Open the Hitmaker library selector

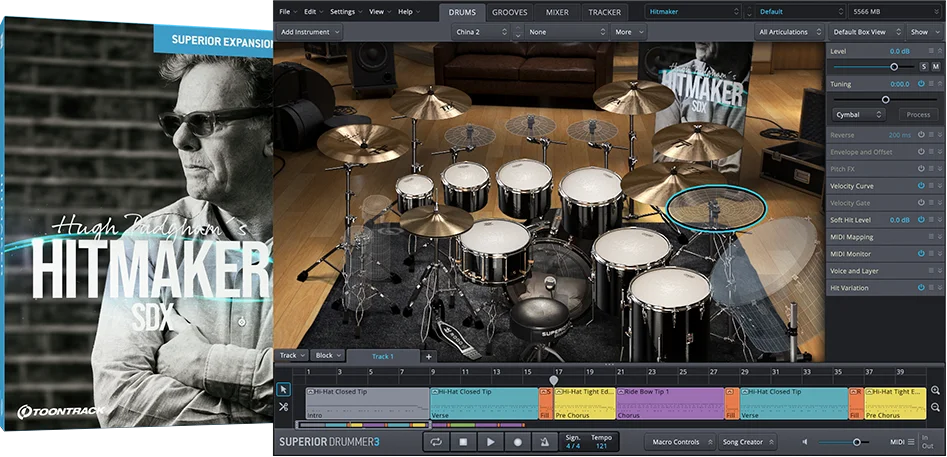(693, 11)
